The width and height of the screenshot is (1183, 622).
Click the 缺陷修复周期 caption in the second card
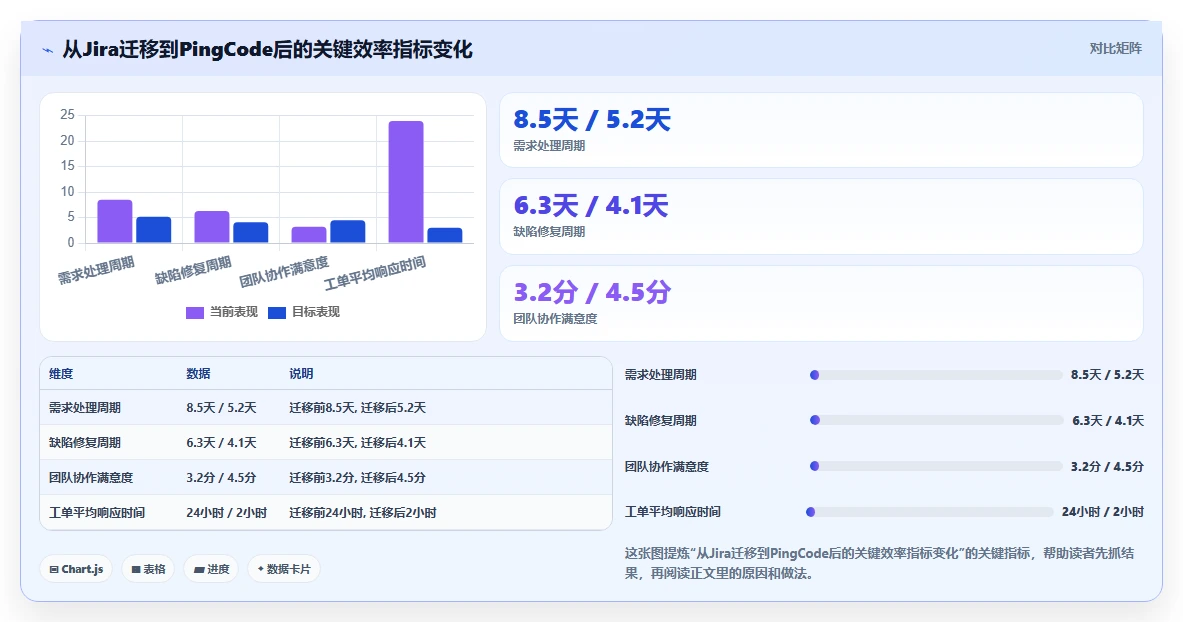click(x=549, y=232)
